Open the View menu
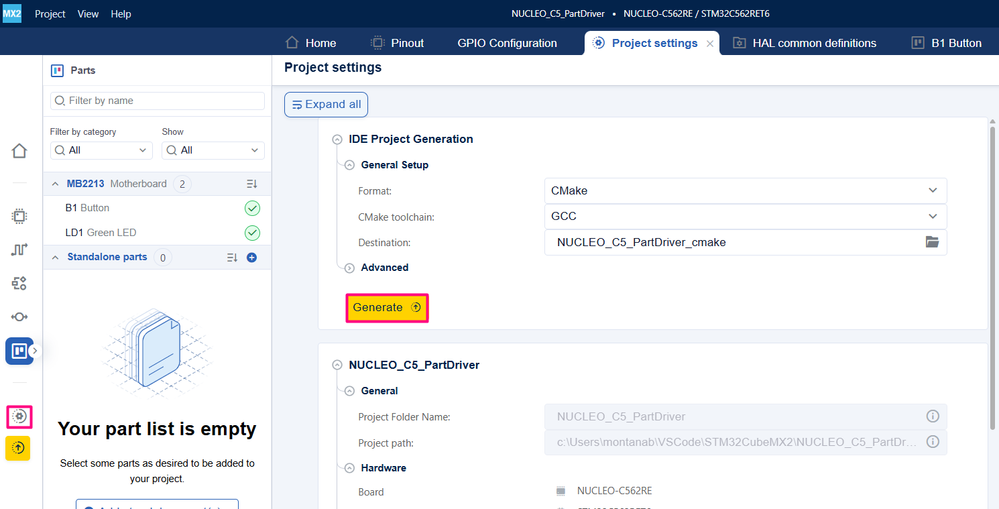This screenshot has height=509, width=999. [x=88, y=14]
